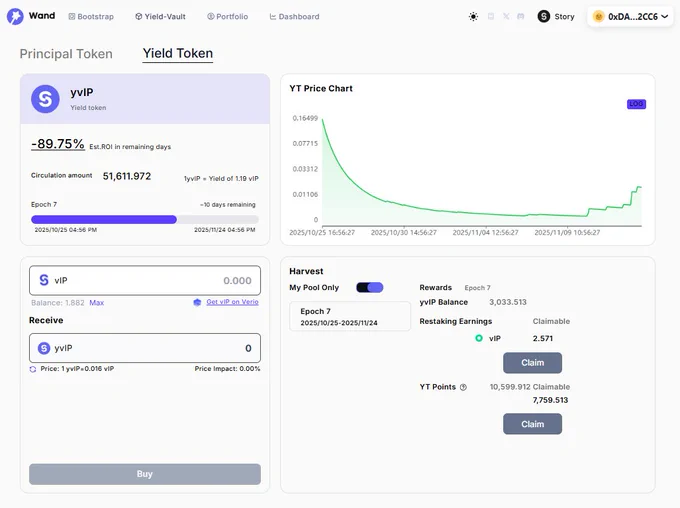Select the Yield Token tab
This screenshot has width=680, height=508.
[x=178, y=53]
